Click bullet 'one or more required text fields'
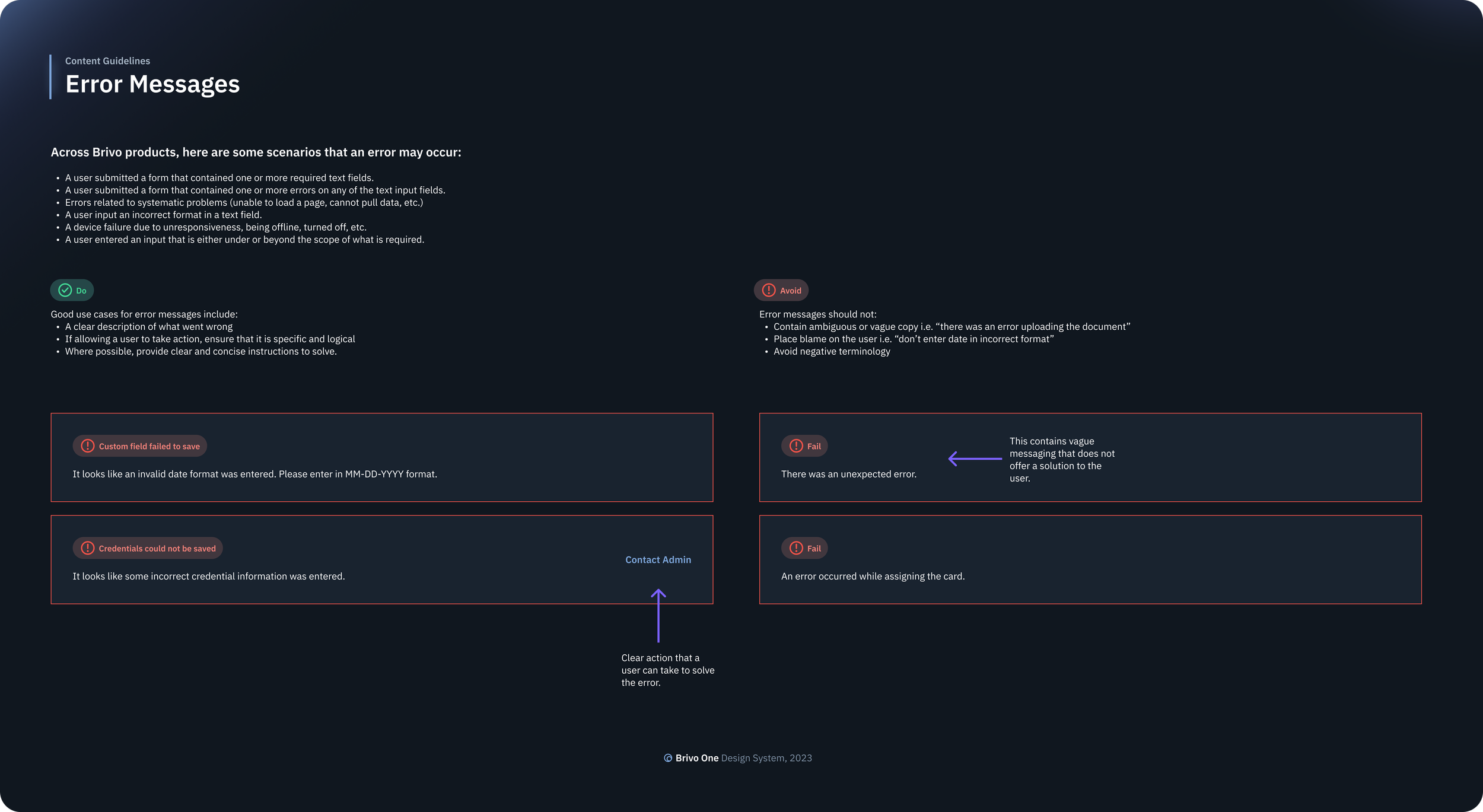The width and height of the screenshot is (1483, 812). point(219,178)
